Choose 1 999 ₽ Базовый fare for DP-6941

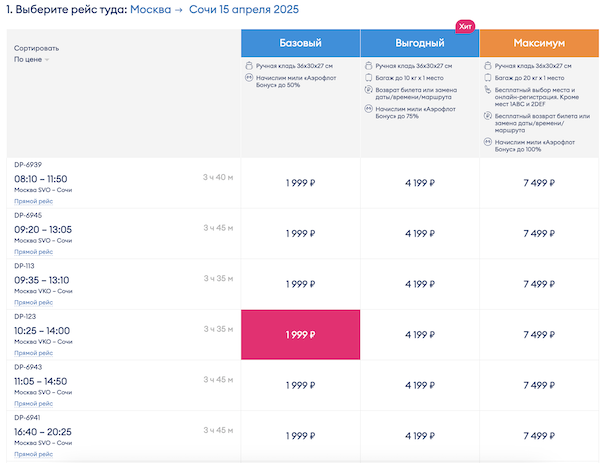[x=300, y=436]
